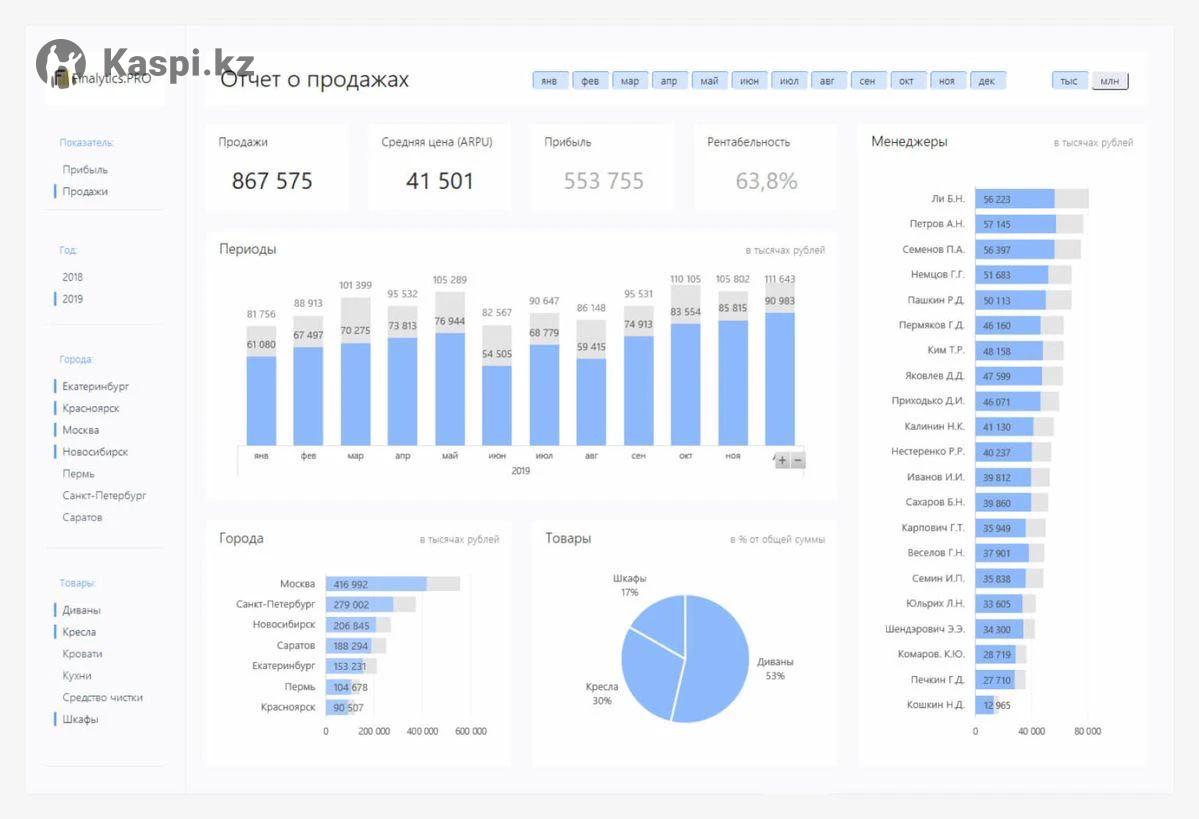Image resolution: width=1199 pixels, height=819 pixels.
Task: Click the Kaspi.kz logo icon
Action: coord(61,63)
